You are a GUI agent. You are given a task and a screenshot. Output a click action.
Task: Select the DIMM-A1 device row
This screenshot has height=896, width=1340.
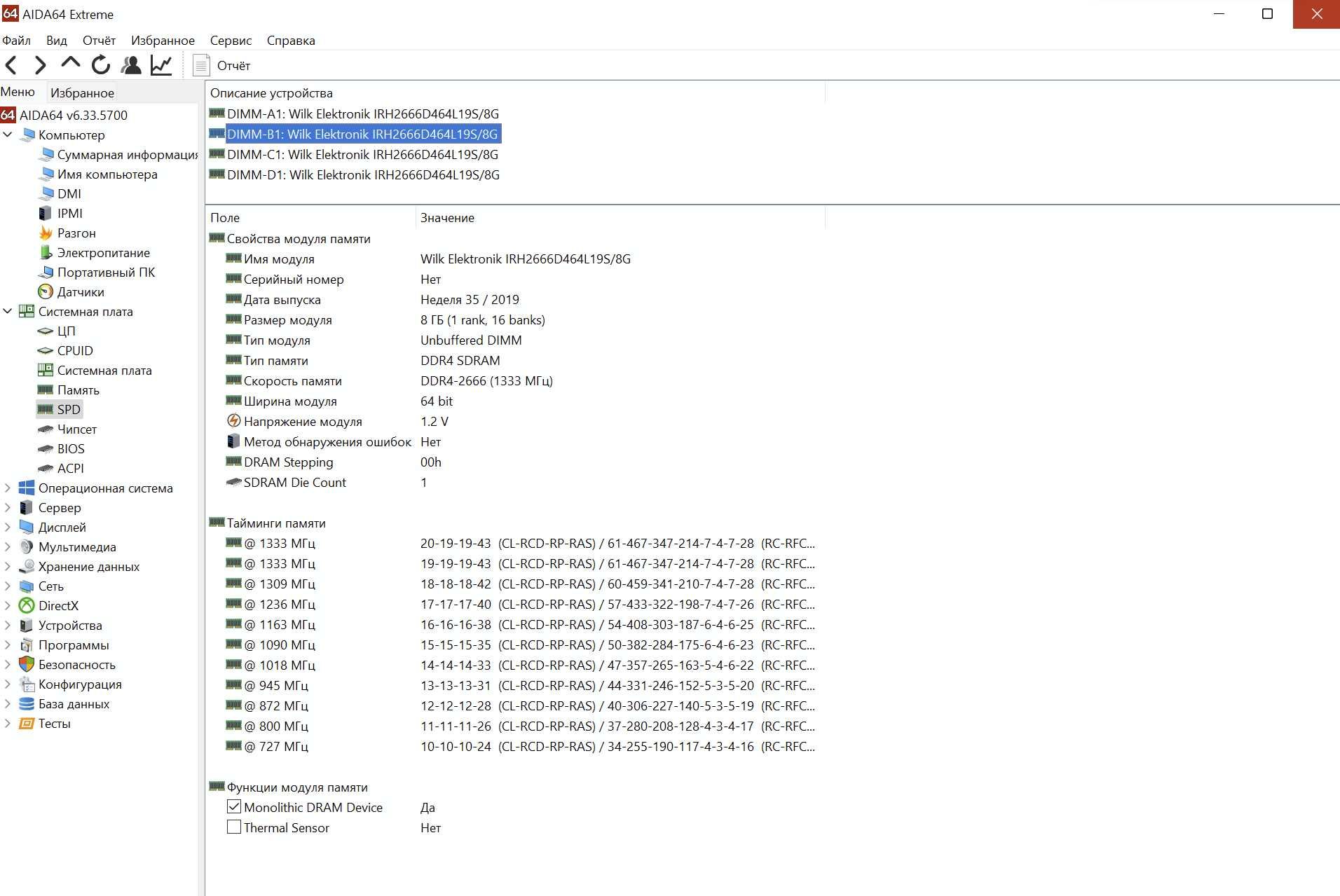tap(355, 113)
